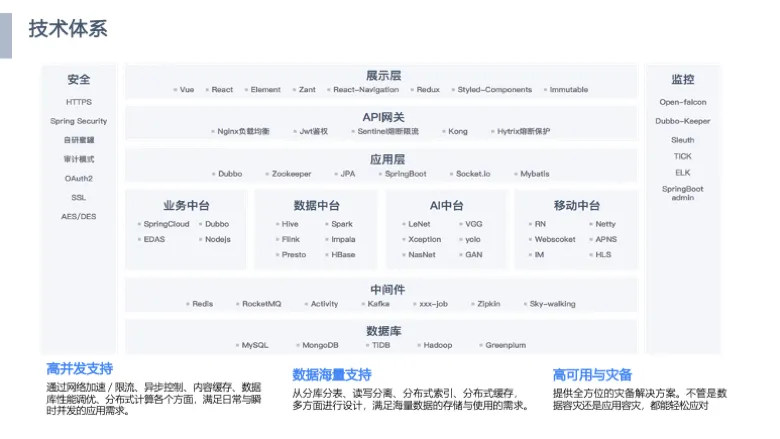
Task: Select the 'Kafka' item
Action: coord(379,304)
